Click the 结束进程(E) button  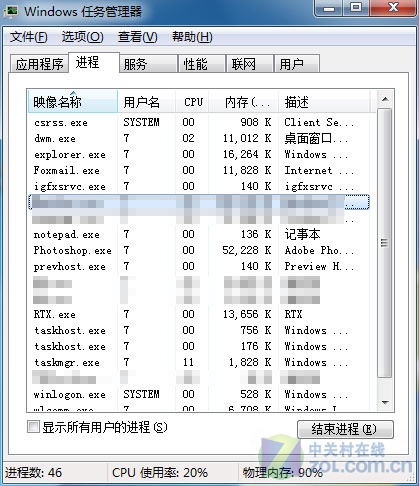point(345,429)
